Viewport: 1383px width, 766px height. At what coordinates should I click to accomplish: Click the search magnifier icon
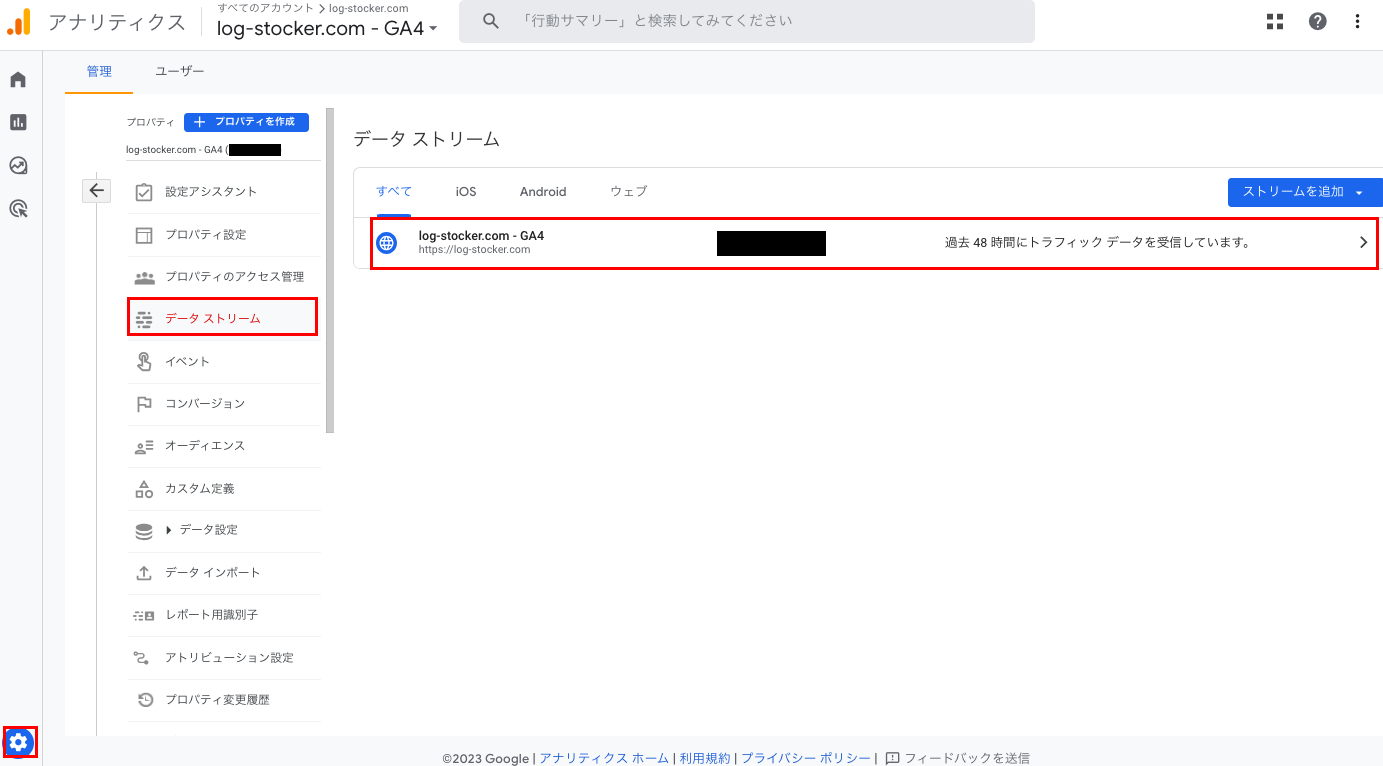pos(490,21)
